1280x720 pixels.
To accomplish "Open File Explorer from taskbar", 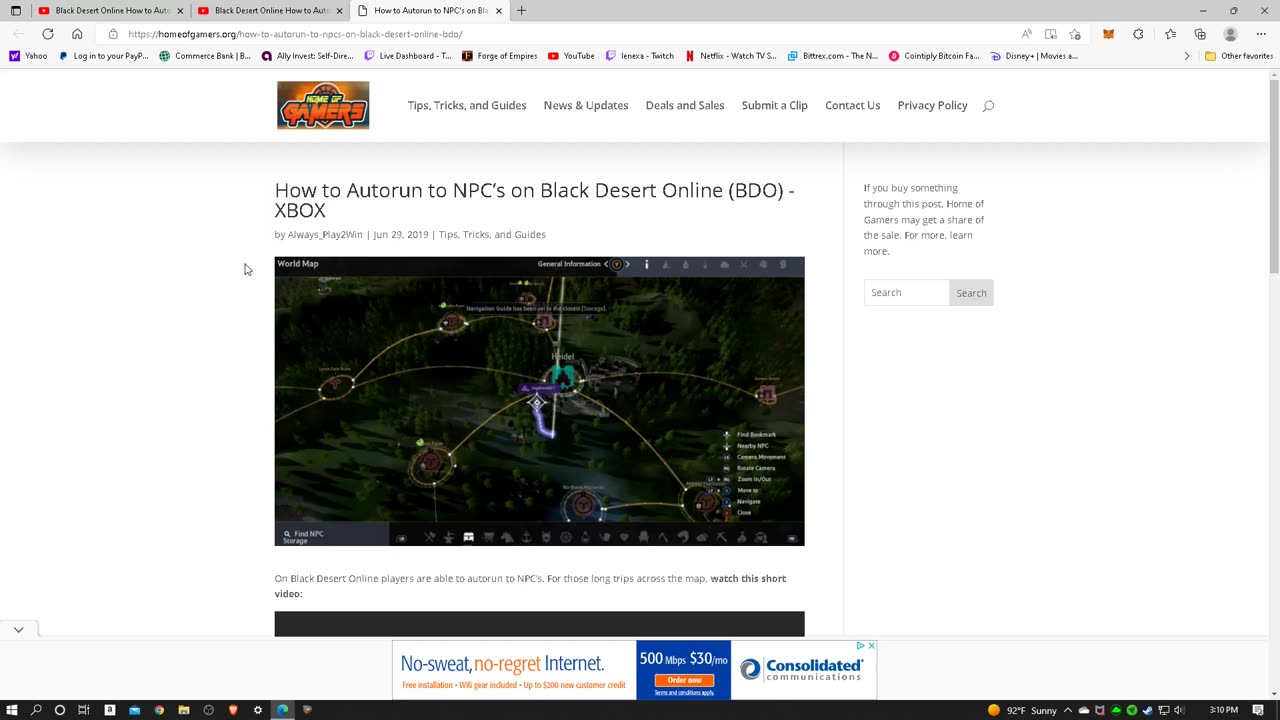I will (x=184, y=710).
